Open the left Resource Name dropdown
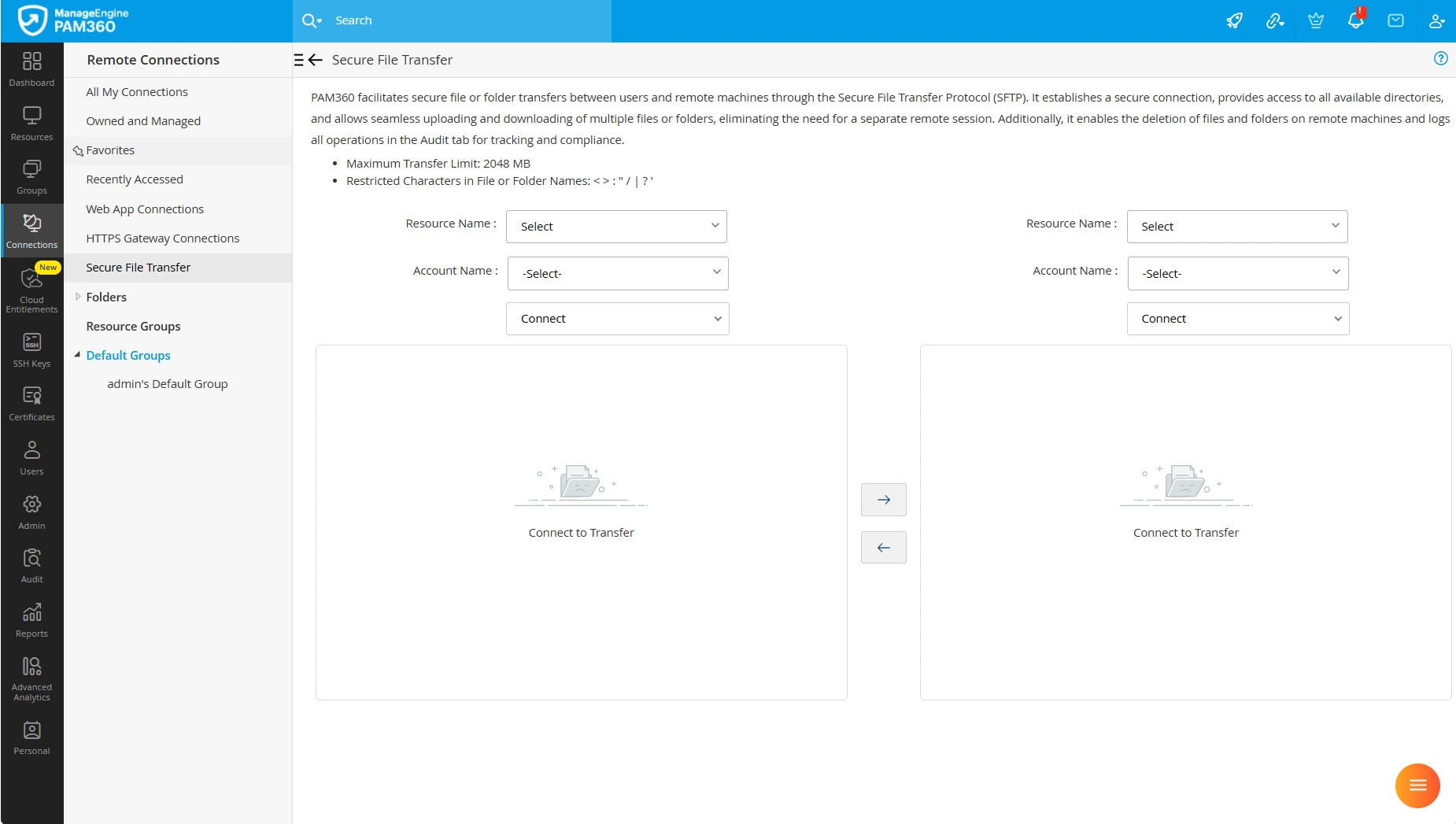The width and height of the screenshot is (1456, 824). tap(616, 226)
